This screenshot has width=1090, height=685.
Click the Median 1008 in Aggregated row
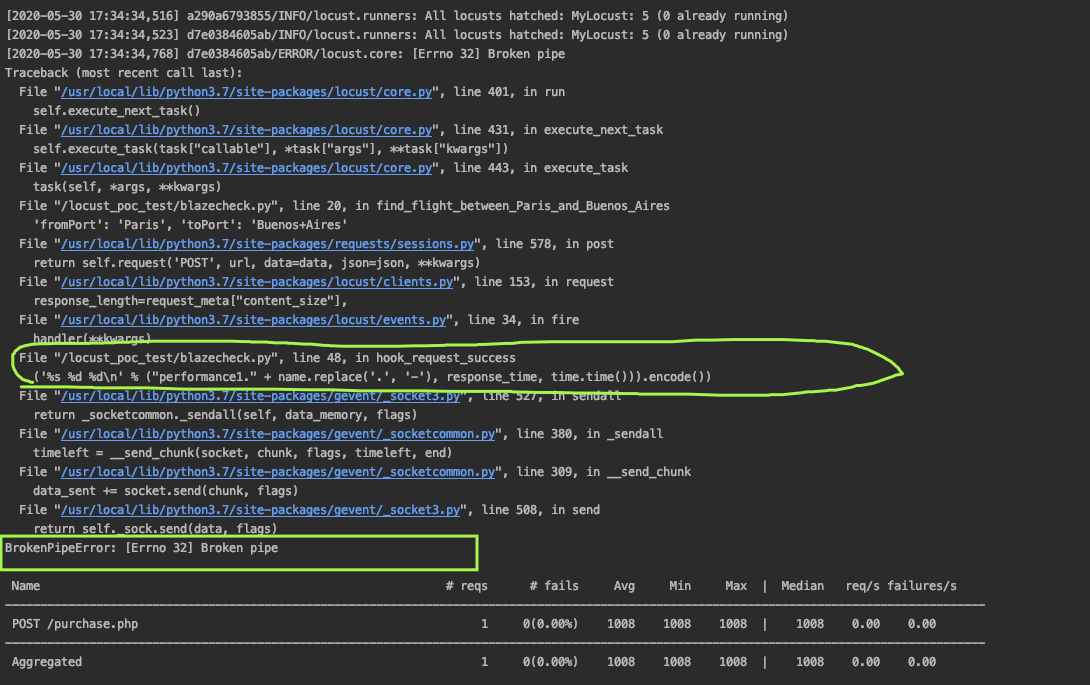[810, 662]
